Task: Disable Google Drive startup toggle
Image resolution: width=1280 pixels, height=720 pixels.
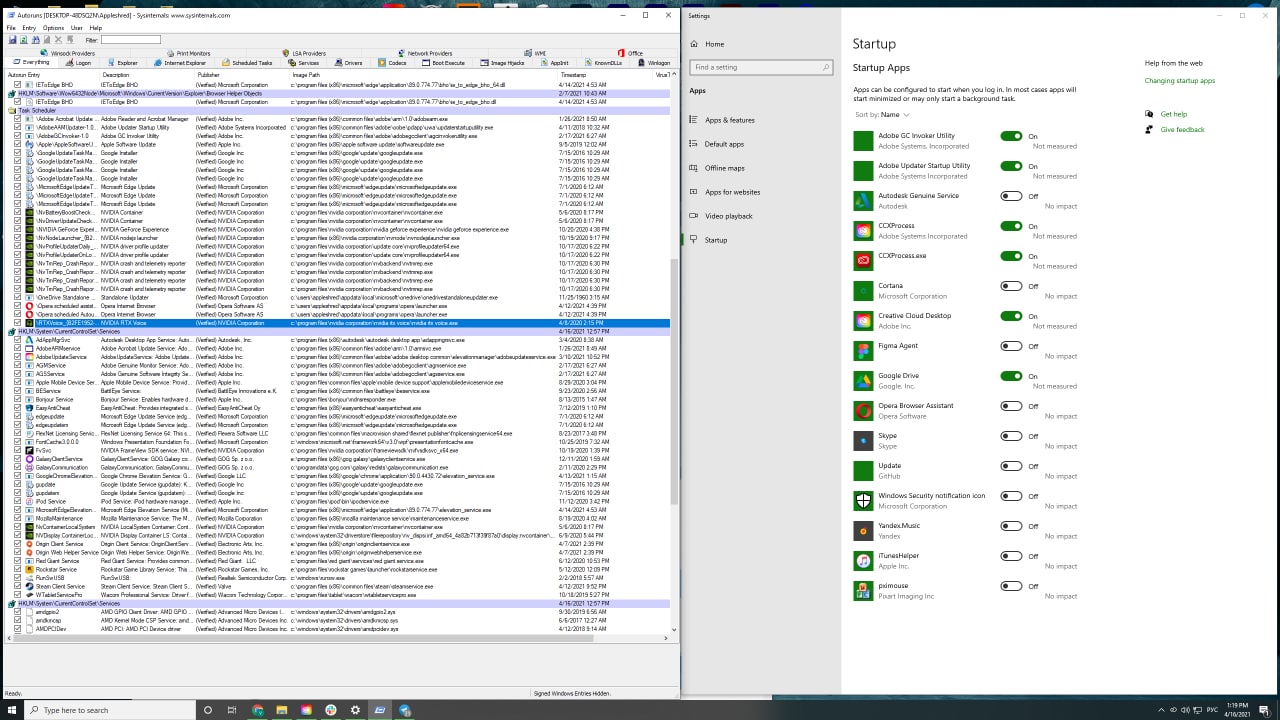Action: (x=1011, y=376)
